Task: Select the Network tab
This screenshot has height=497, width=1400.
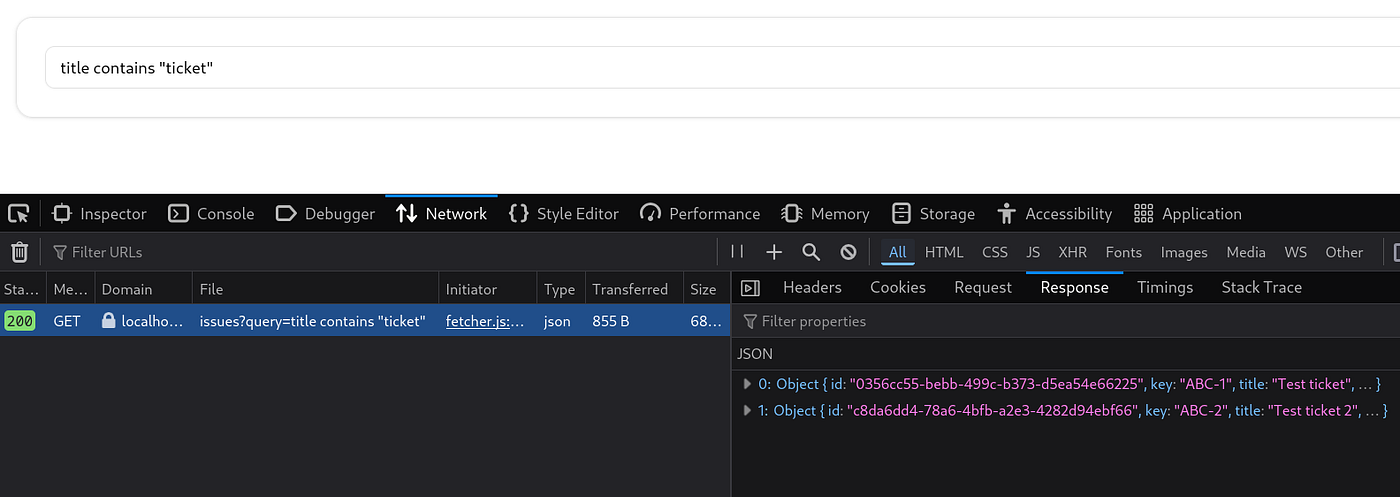Action: pyautogui.click(x=441, y=213)
